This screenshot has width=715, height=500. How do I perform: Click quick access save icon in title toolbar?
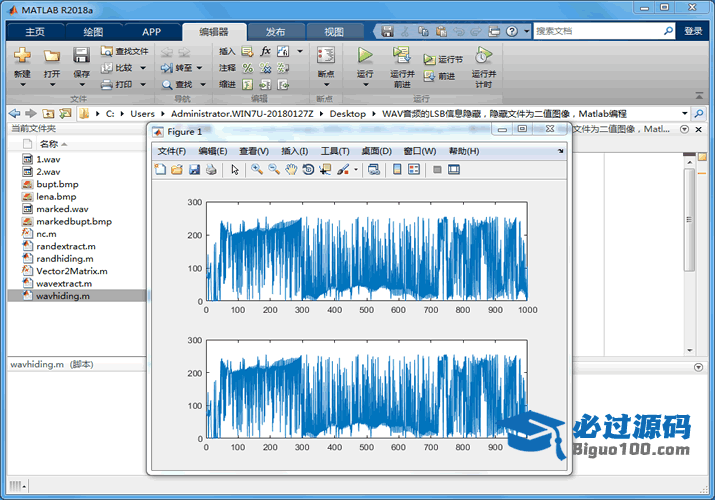pos(387,31)
